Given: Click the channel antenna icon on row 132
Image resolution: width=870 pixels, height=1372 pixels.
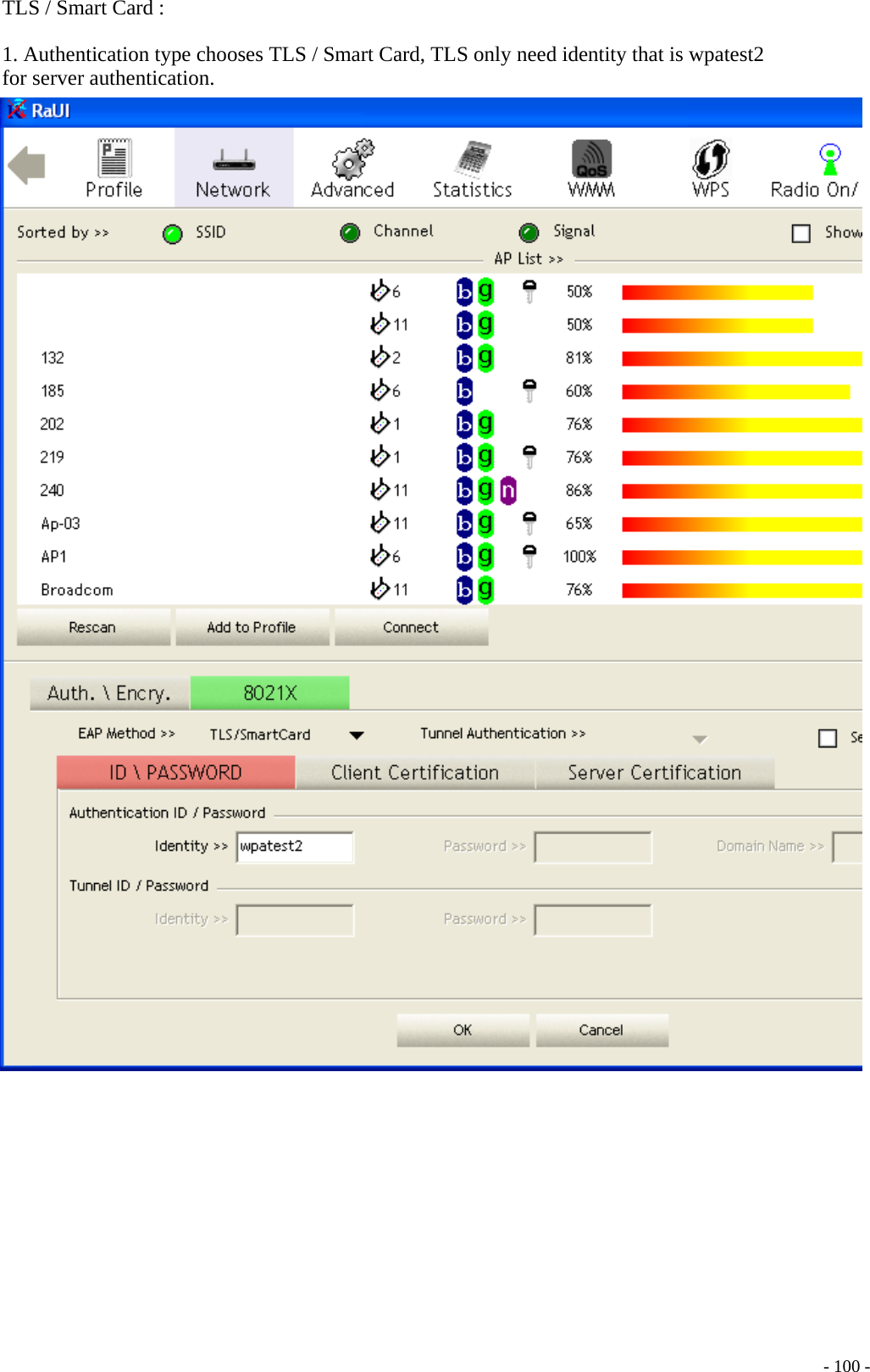Looking at the screenshot, I should click(x=380, y=357).
